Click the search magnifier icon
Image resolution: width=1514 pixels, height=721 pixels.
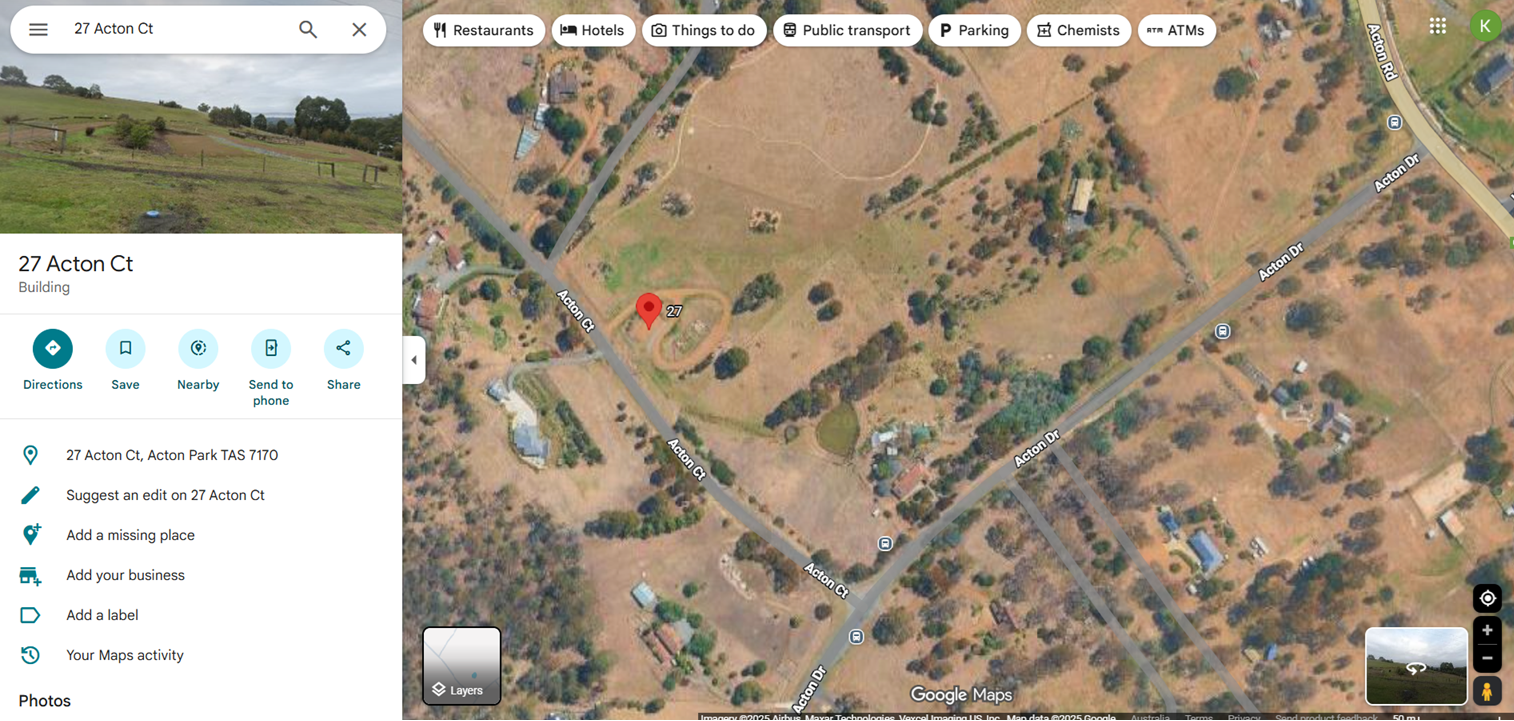pyautogui.click(x=308, y=29)
